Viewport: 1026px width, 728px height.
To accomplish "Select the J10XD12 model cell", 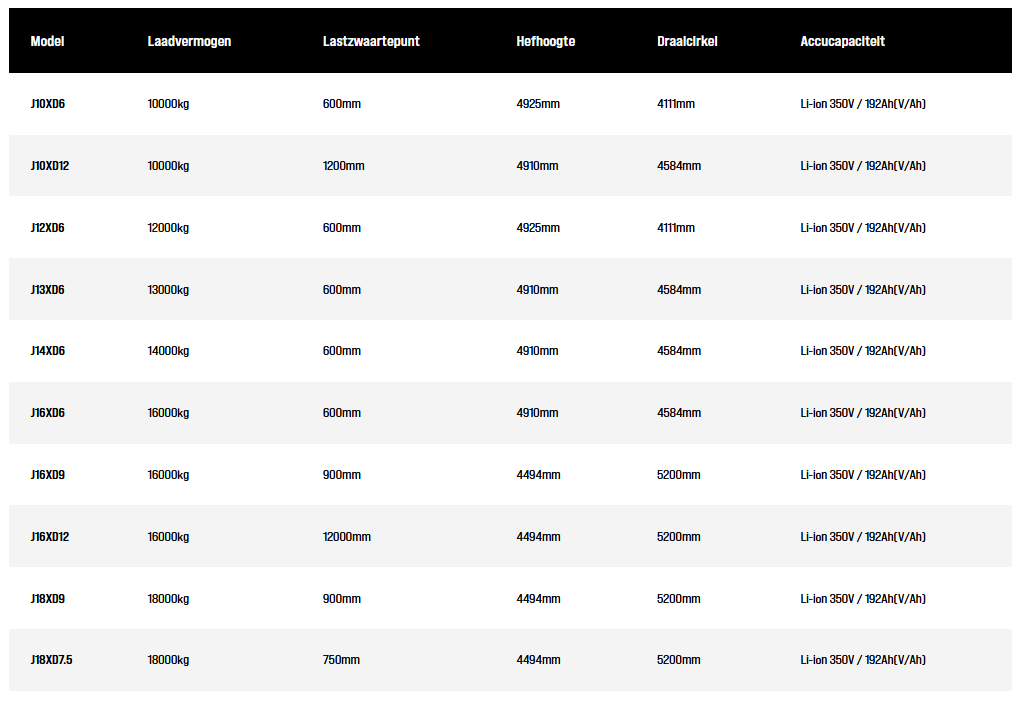I will coord(50,166).
